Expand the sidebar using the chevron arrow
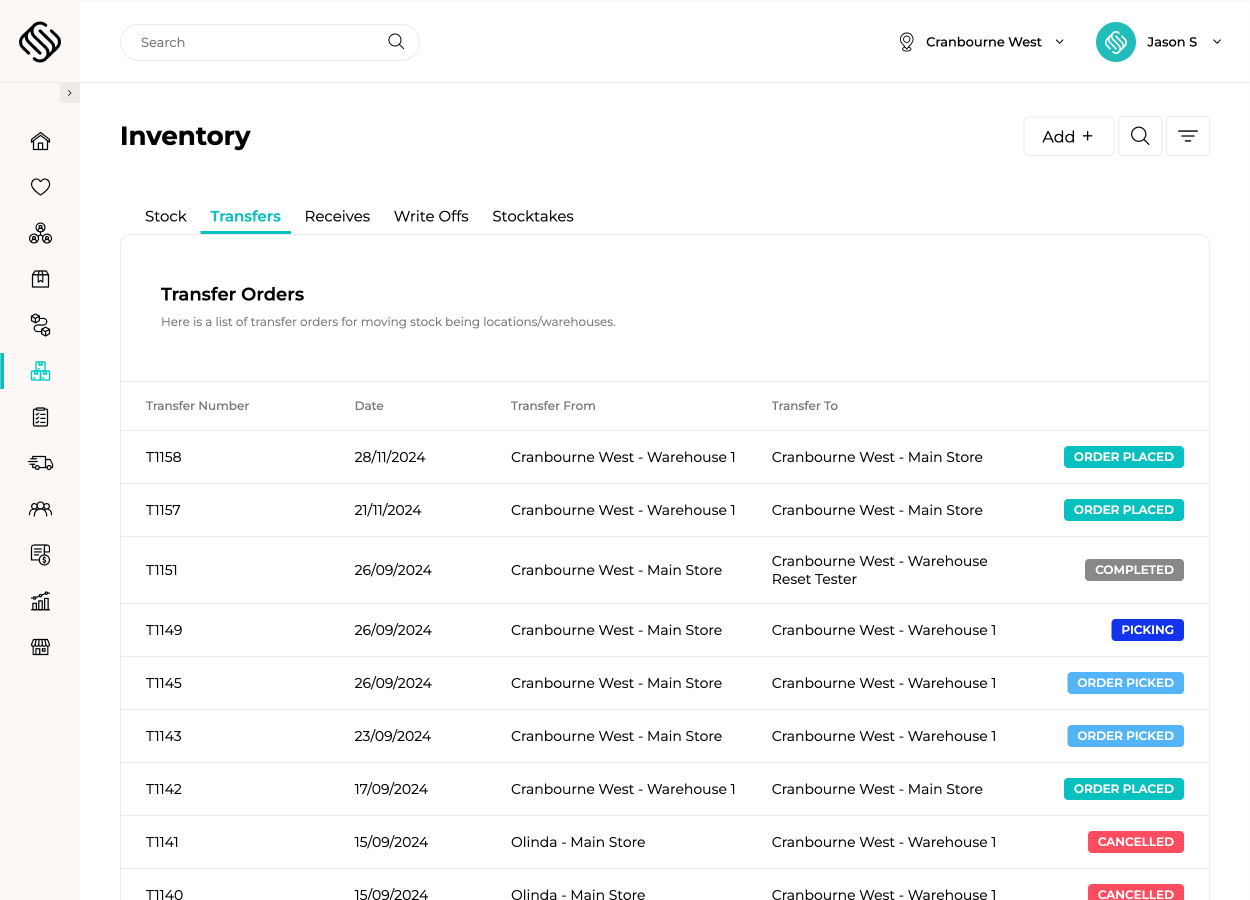Viewport: 1250px width, 900px height. pyautogui.click(x=69, y=91)
